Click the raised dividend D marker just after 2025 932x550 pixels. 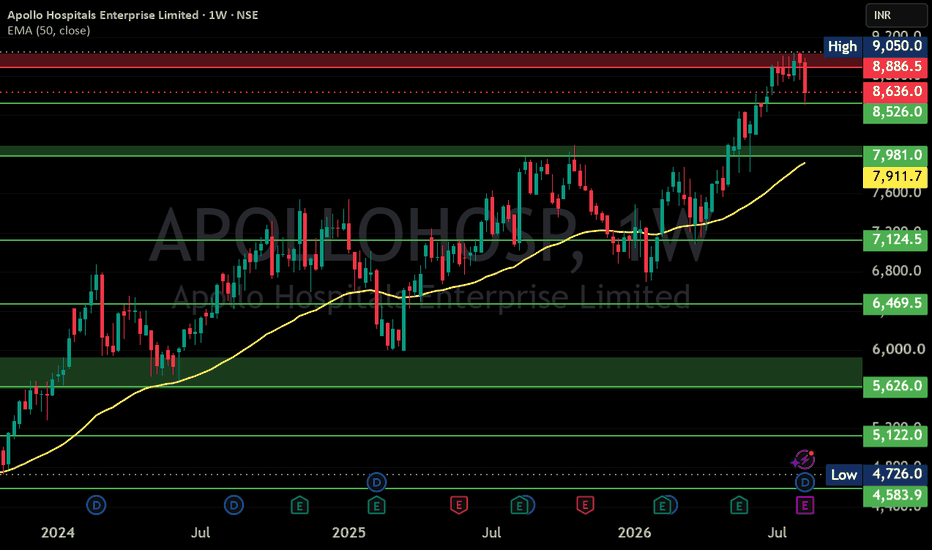pos(376,482)
